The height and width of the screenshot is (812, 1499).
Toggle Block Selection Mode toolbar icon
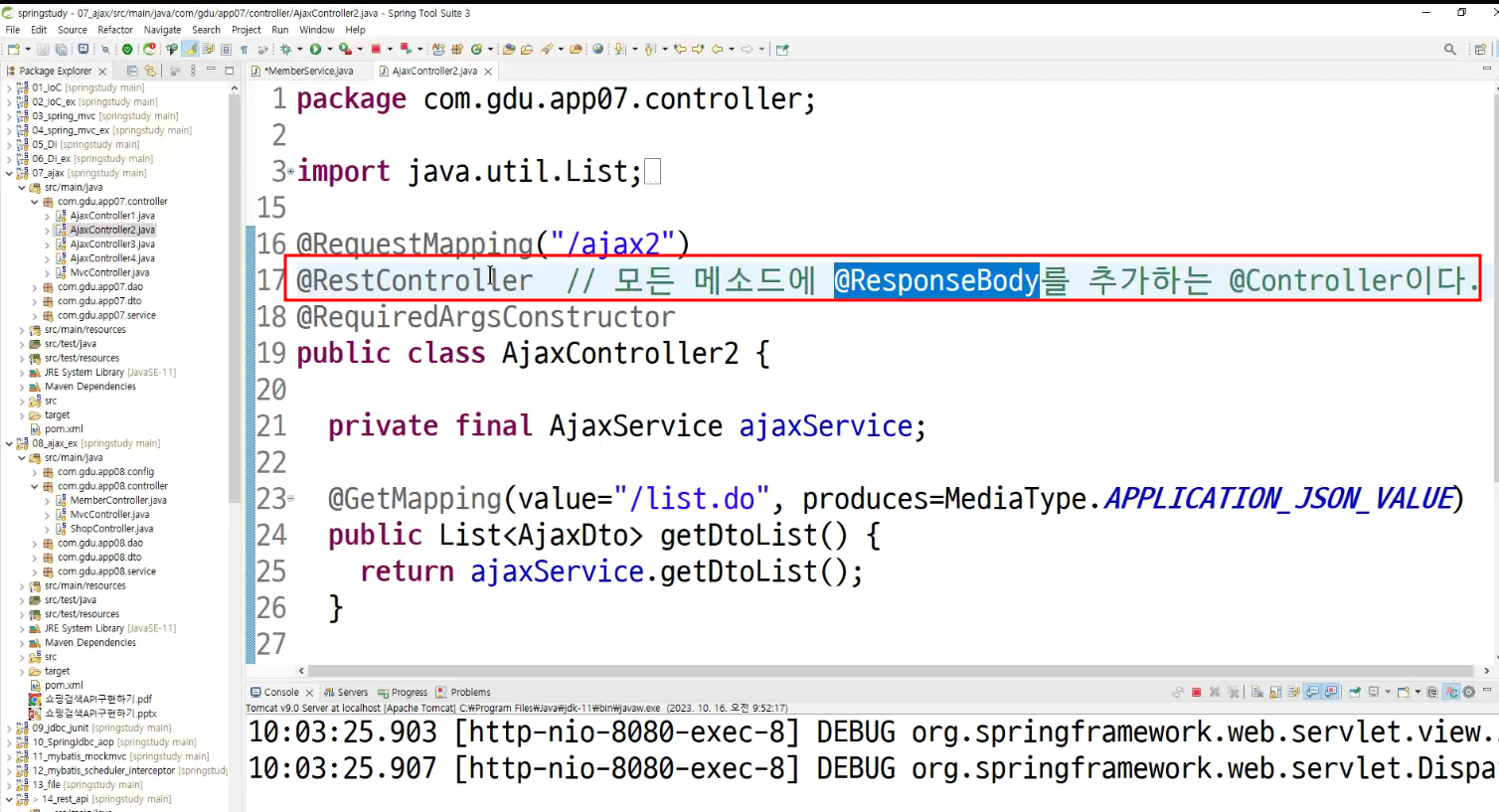(226, 49)
